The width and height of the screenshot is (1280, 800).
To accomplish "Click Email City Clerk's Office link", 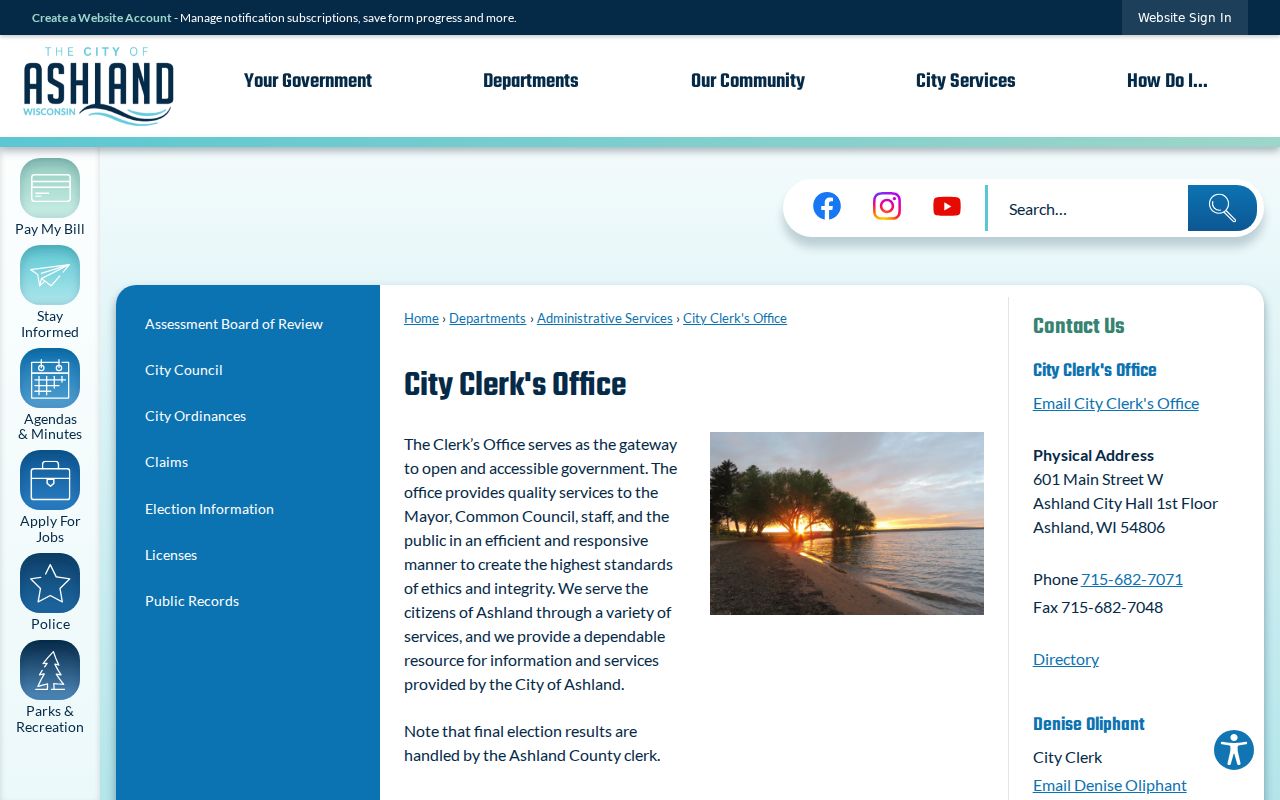I will pos(1116,403).
